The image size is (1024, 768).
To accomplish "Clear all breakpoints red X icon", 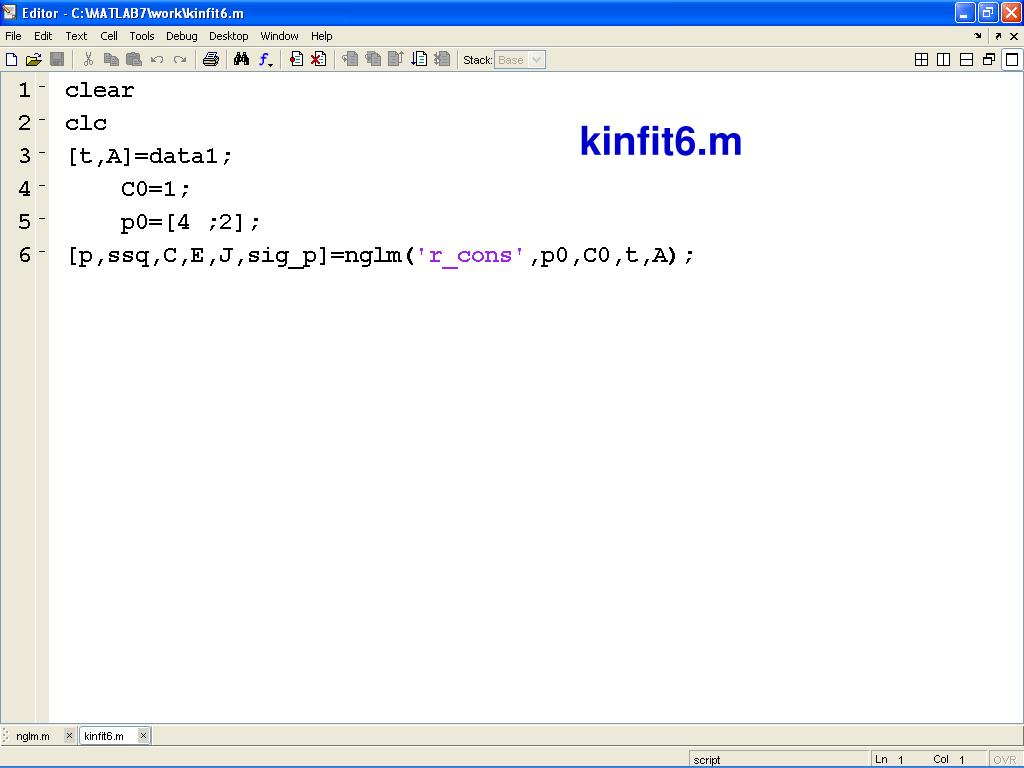I will coord(319,60).
